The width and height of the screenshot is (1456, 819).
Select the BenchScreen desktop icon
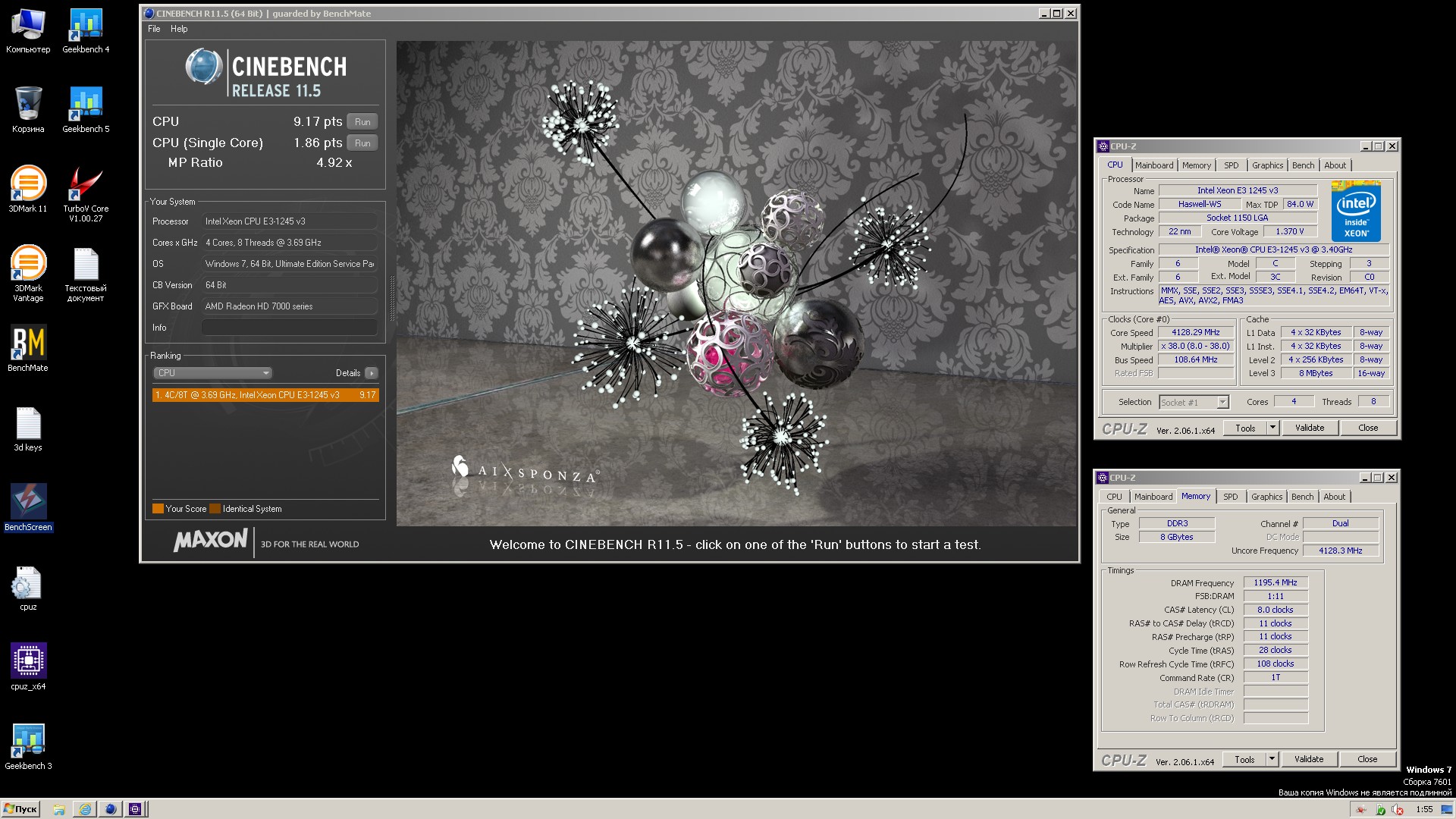28,508
